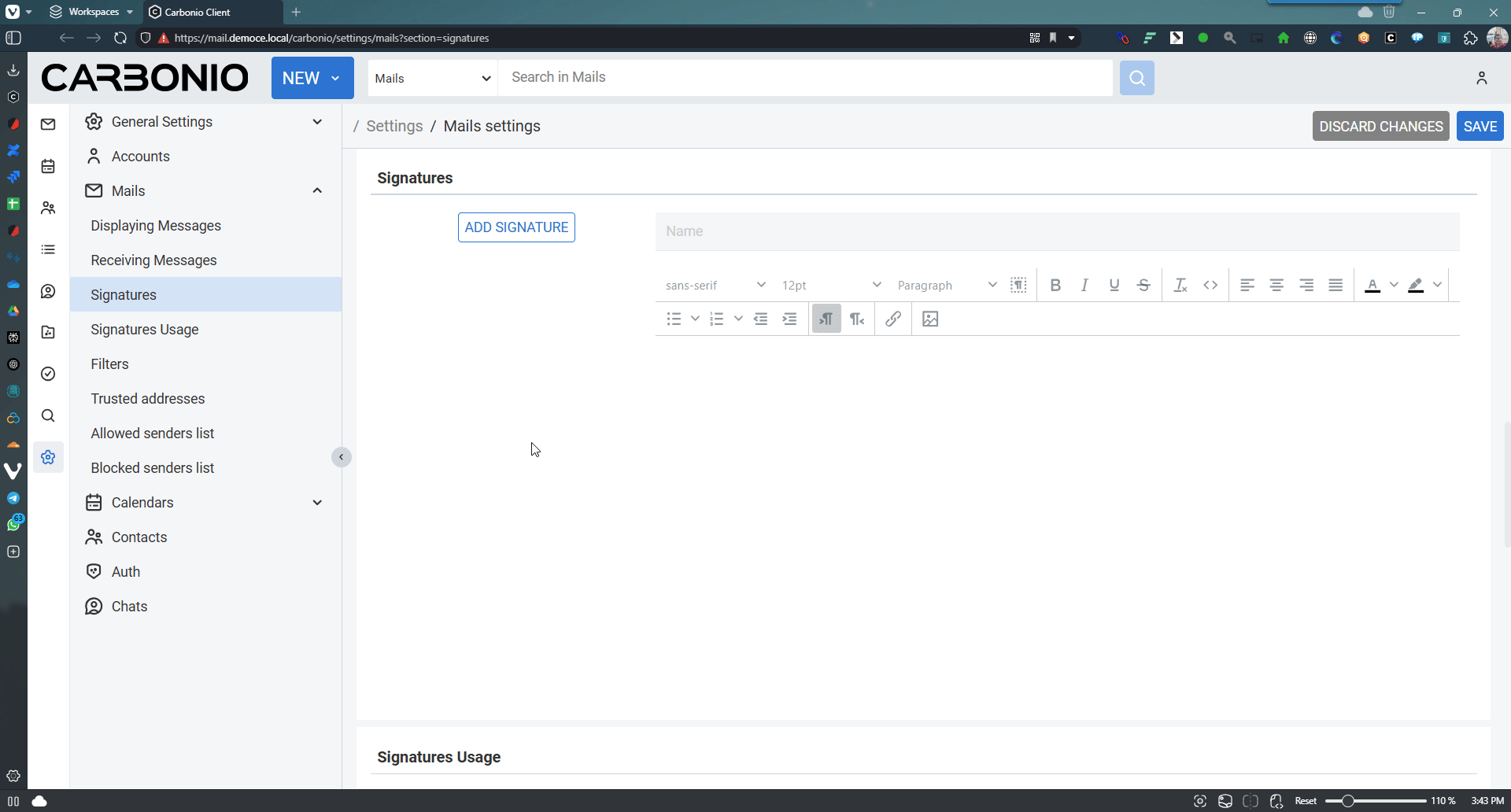
Task: Open the sans-serif font family dropdown
Action: coord(715,285)
